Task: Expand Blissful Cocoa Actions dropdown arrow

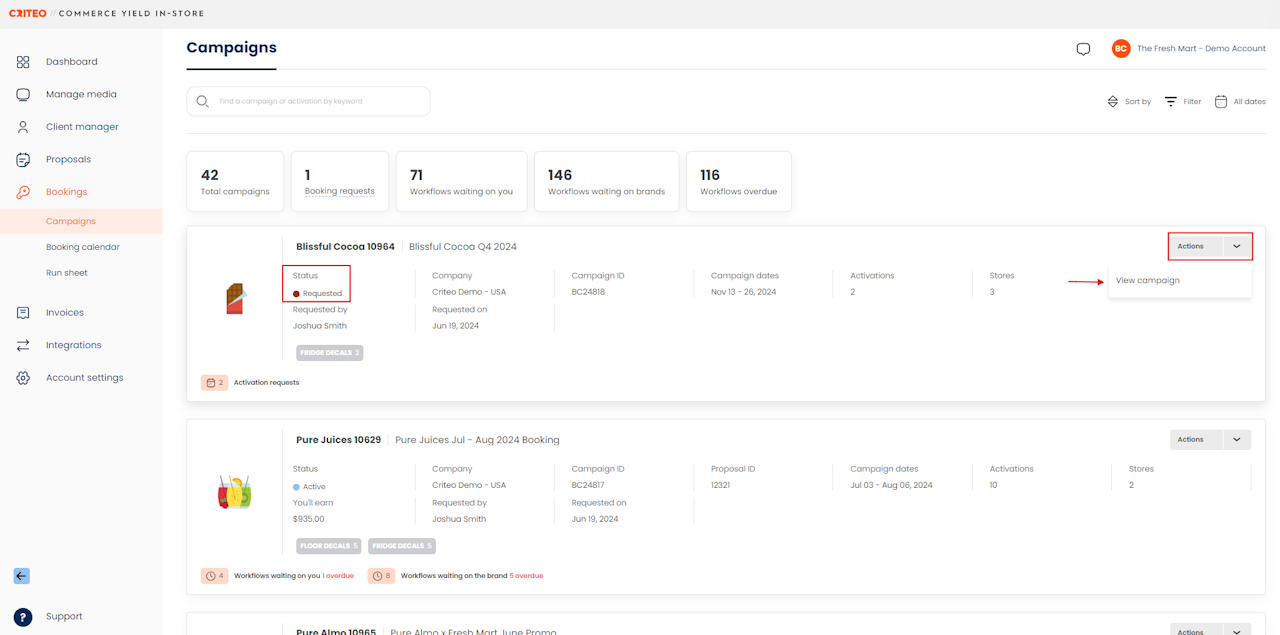Action: [x=1237, y=246]
